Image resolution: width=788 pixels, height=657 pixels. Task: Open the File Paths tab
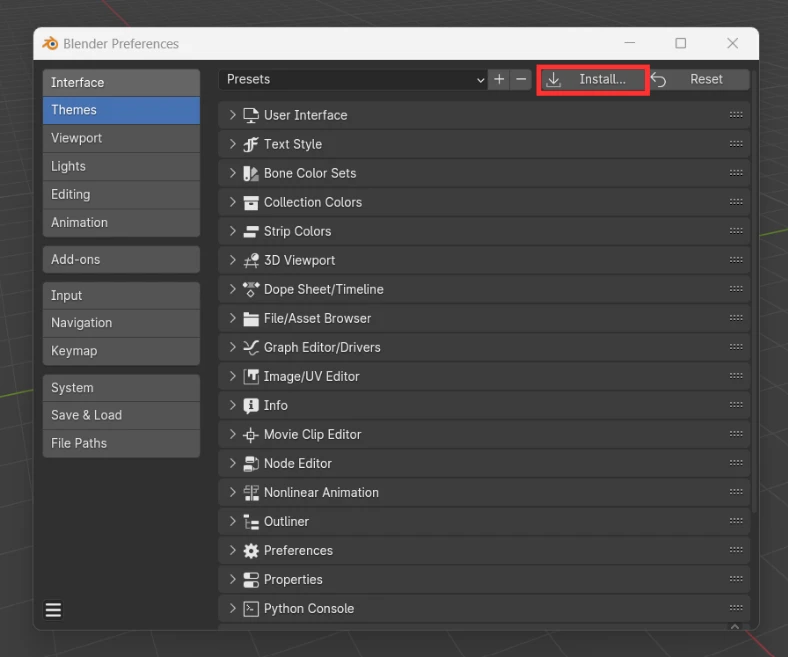click(121, 443)
